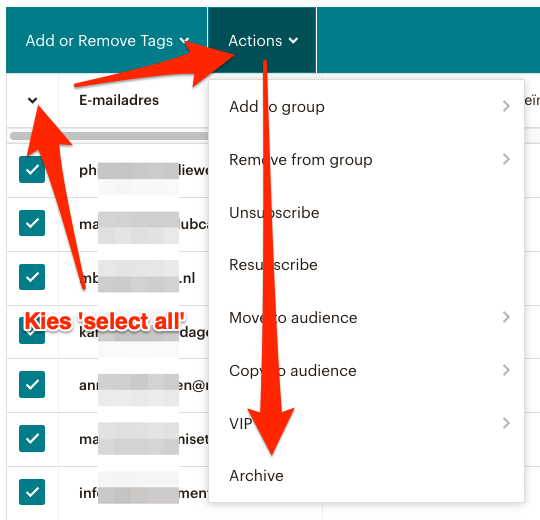Select Resubscribe from the Actions menu
Screen dimensions: 540x520
pyautogui.click(x=366, y=265)
